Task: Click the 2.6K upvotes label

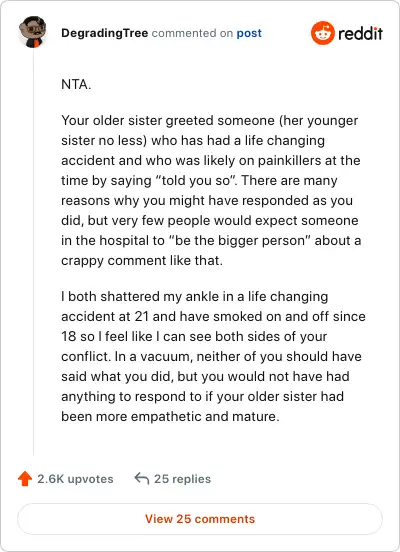Action: (75, 479)
